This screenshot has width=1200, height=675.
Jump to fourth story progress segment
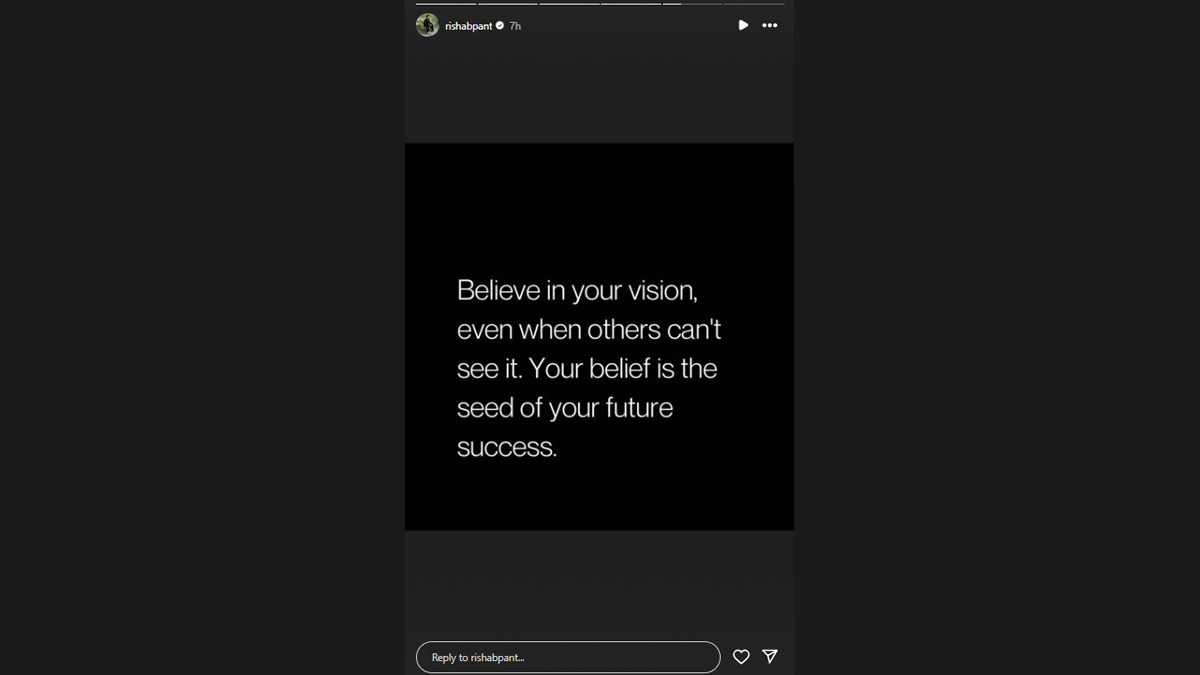tap(631, 4)
